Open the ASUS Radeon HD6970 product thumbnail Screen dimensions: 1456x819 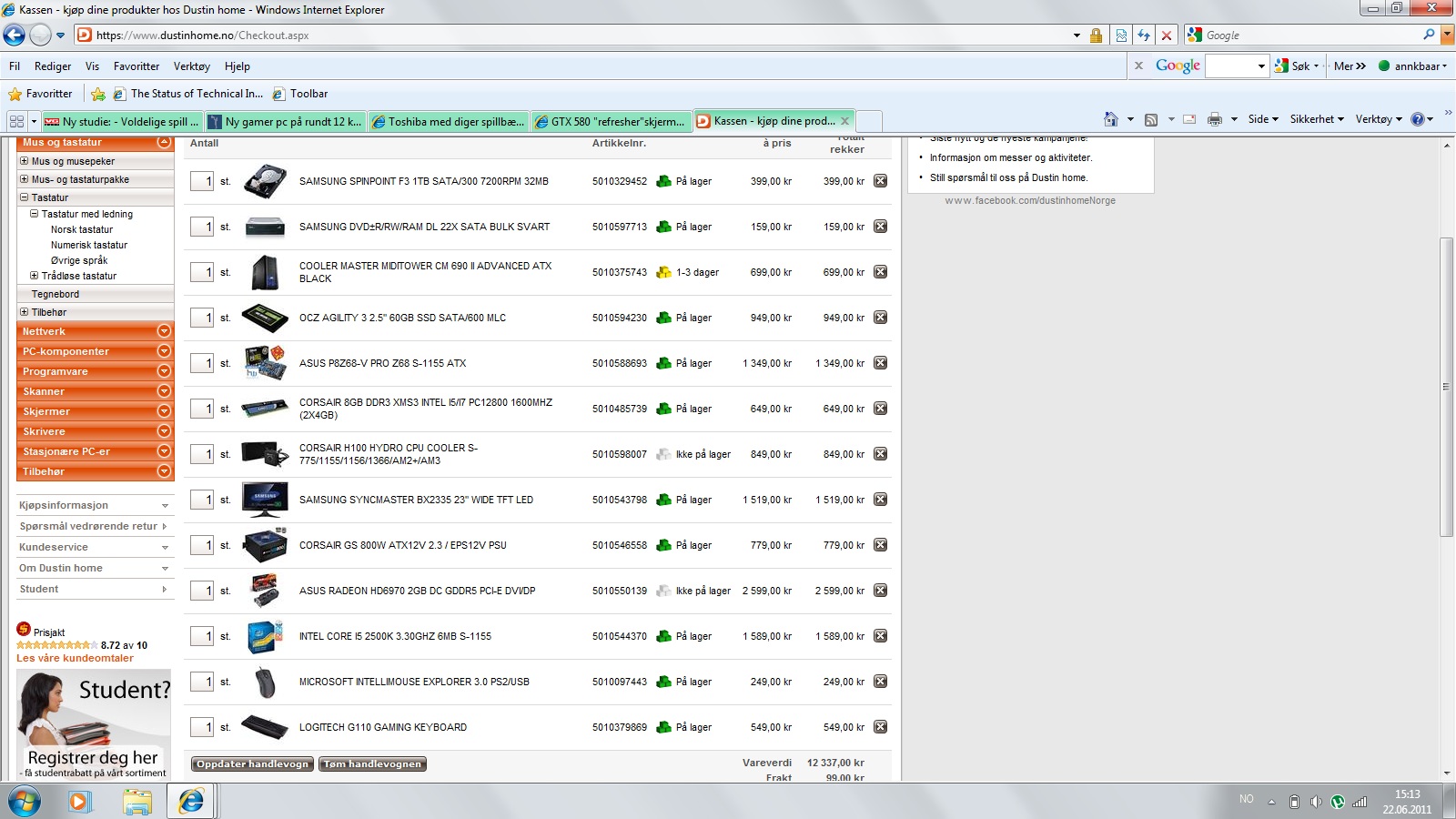[x=265, y=591]
